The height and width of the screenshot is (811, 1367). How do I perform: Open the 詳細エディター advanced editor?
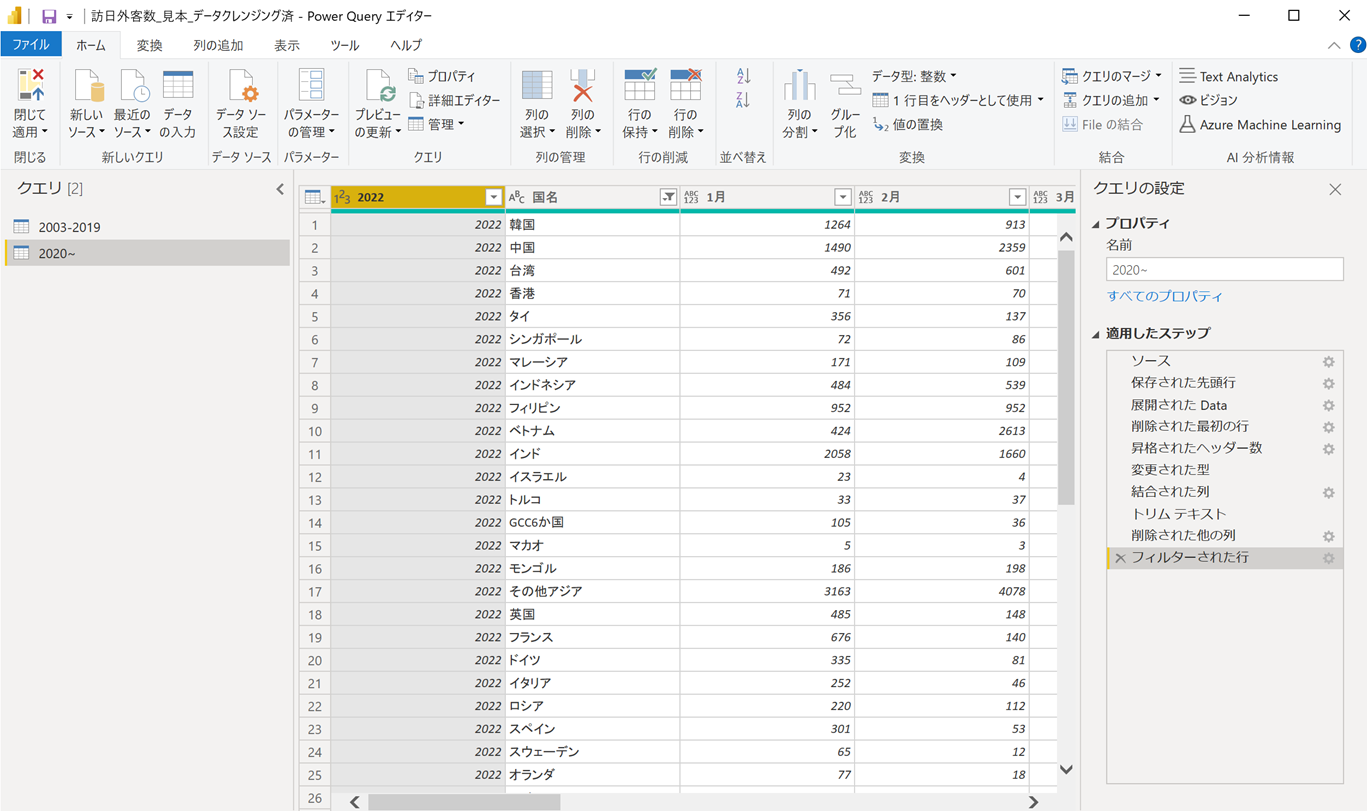click(455, 100)
